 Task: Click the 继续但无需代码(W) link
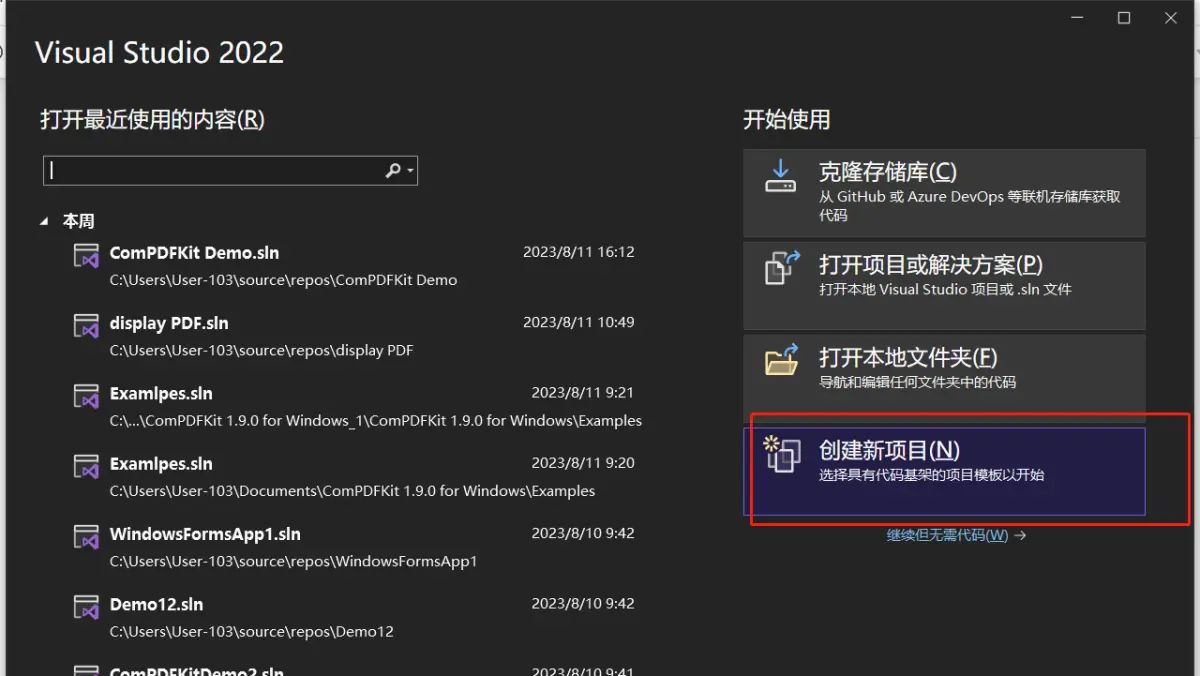point(948,535)
